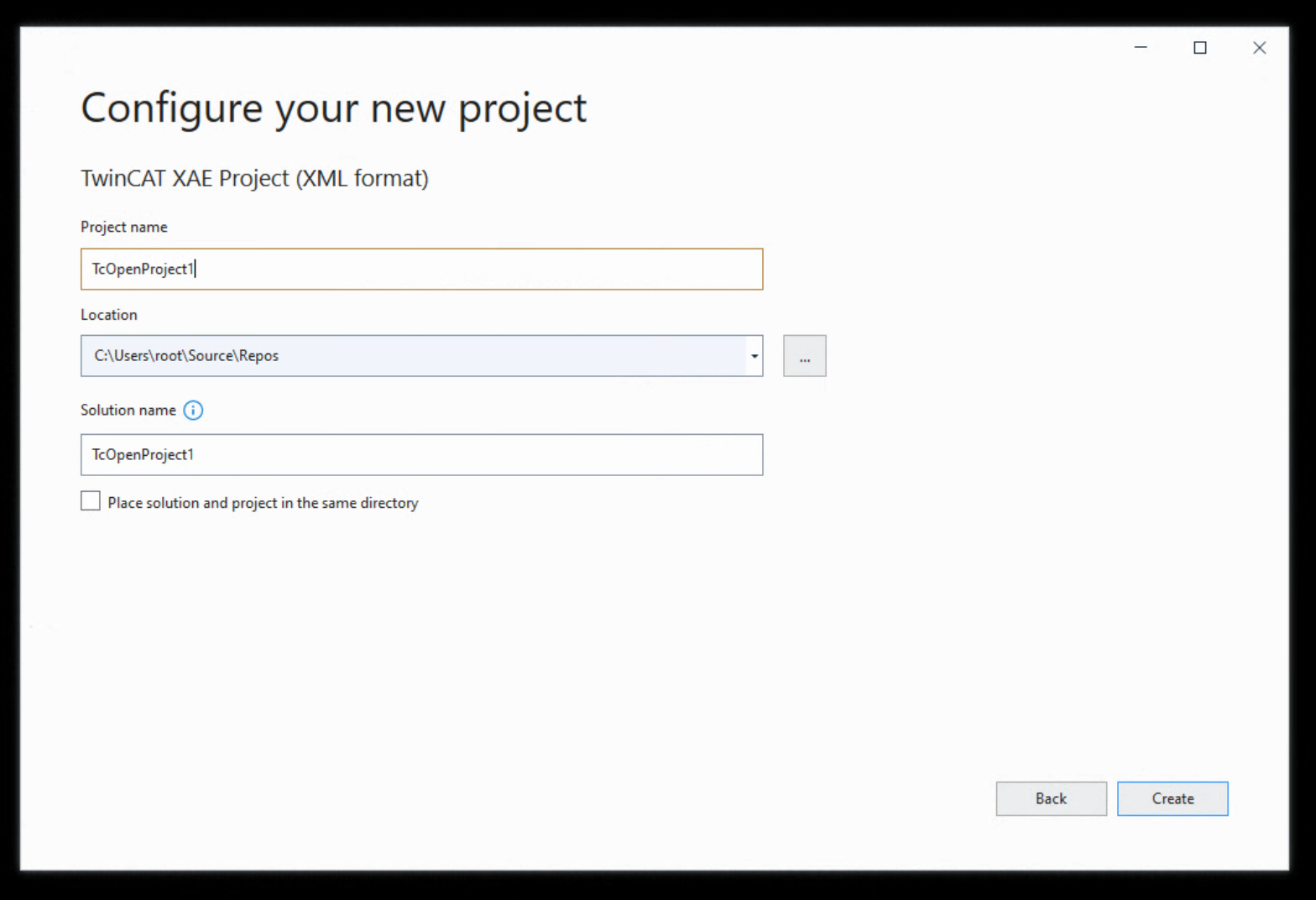Focus the Solution name input field
This screenshot has height=900, width=1316.
tap(421, 455)
